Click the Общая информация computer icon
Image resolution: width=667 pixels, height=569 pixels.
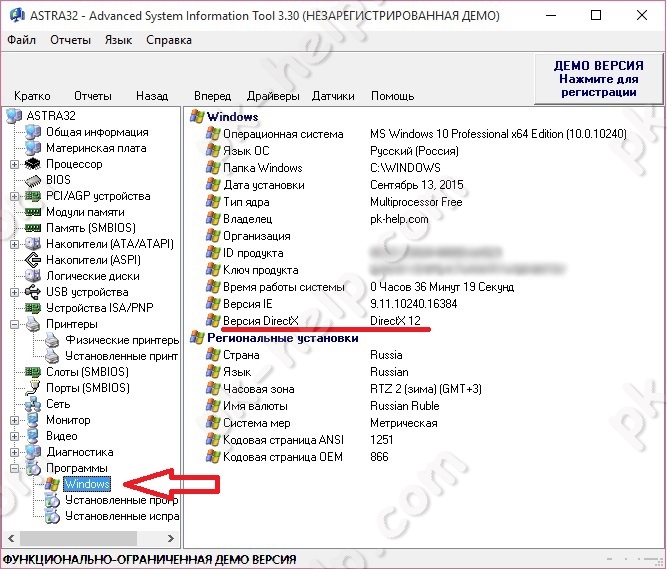[33, 132]
